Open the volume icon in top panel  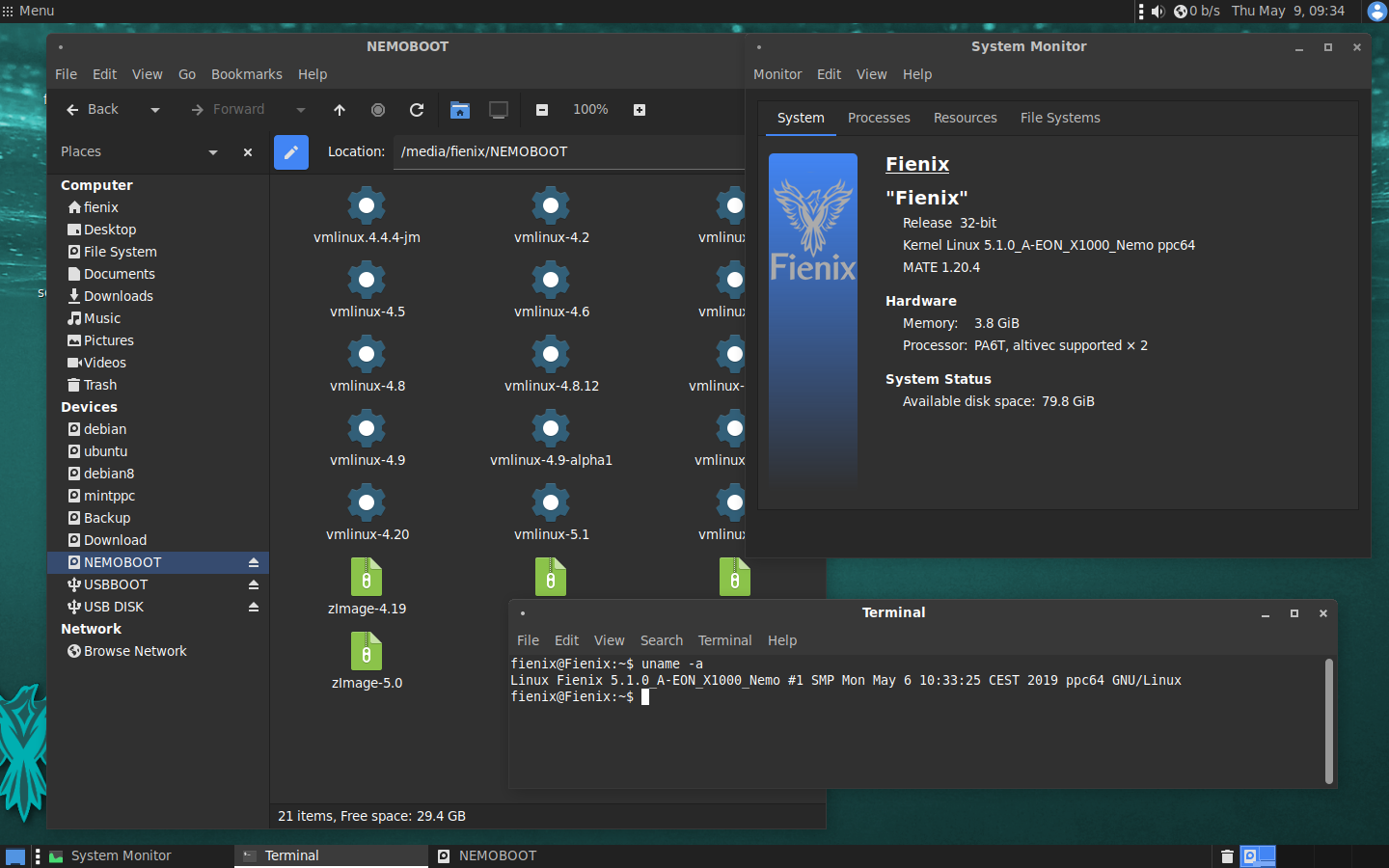coord(1158,12)
